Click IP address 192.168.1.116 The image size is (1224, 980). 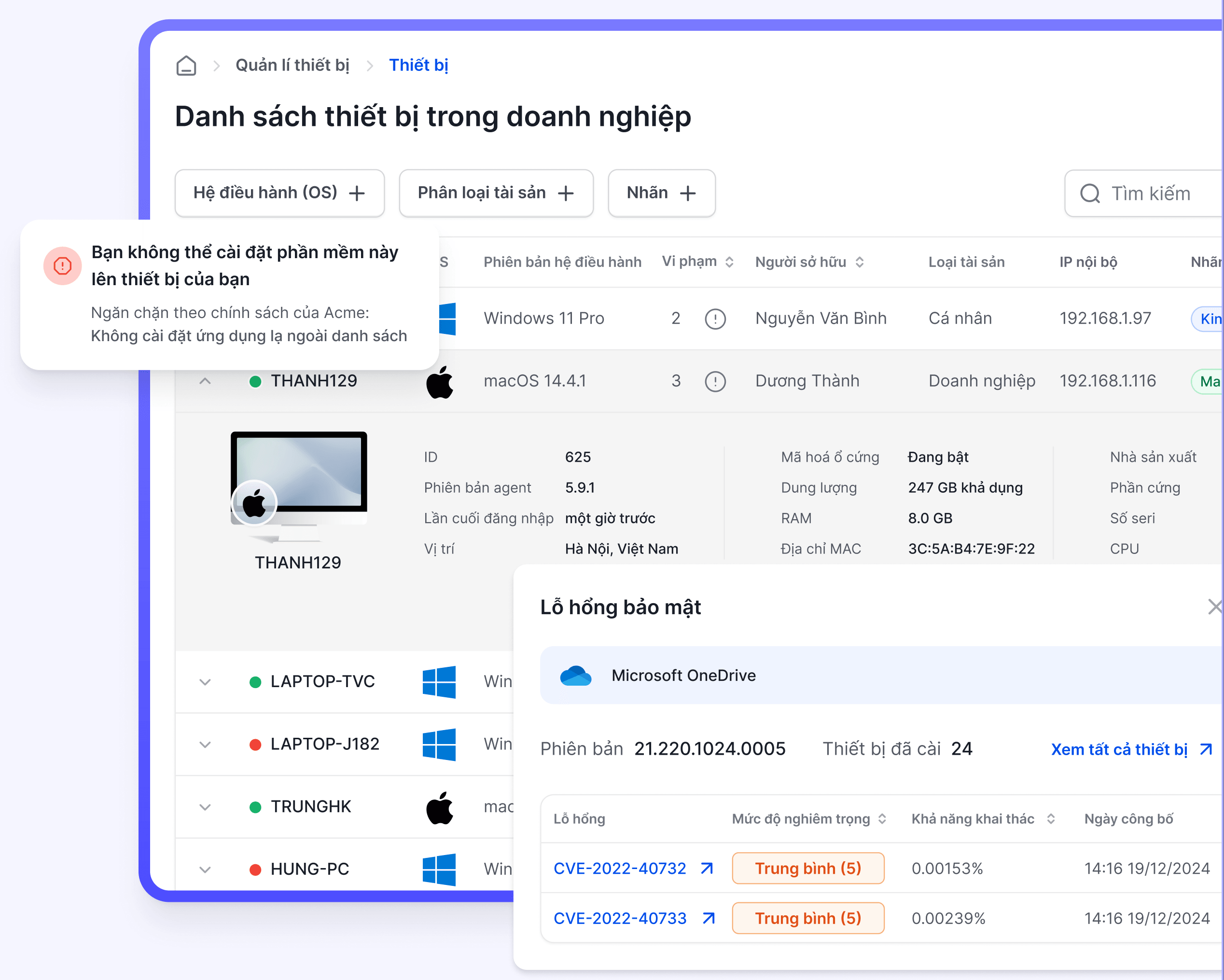point(1108,381)
